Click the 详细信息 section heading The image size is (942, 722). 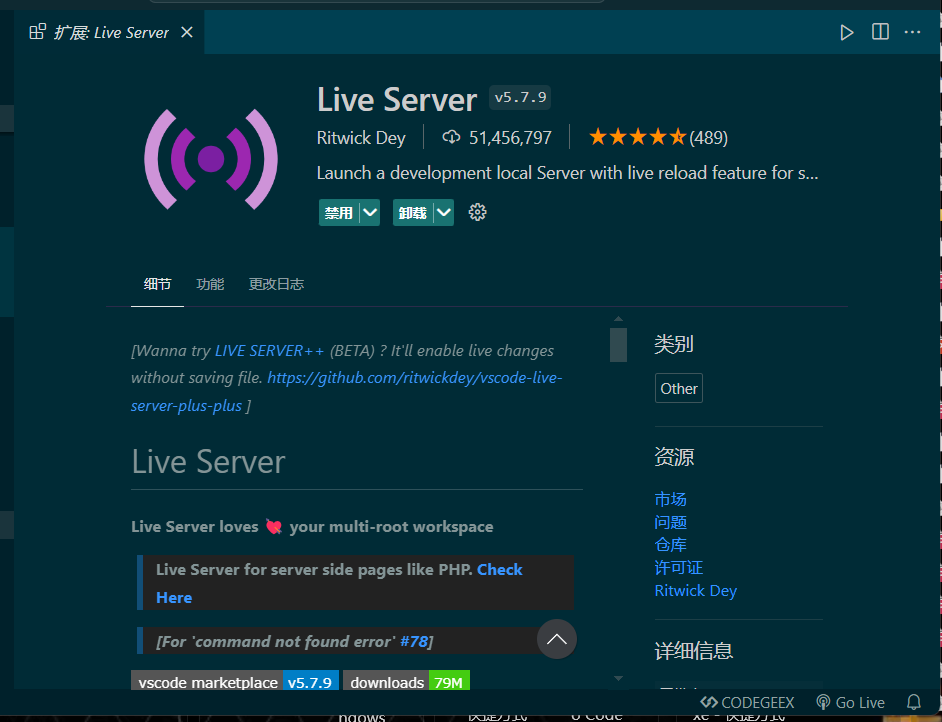point(694,651)
